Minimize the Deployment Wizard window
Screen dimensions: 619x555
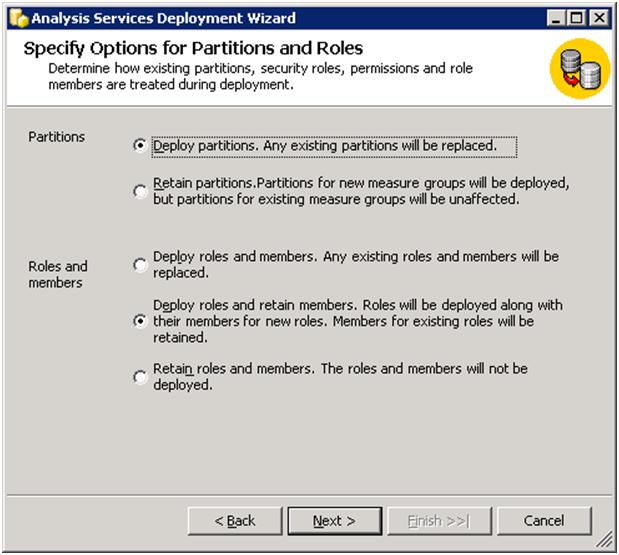[556, 18]
